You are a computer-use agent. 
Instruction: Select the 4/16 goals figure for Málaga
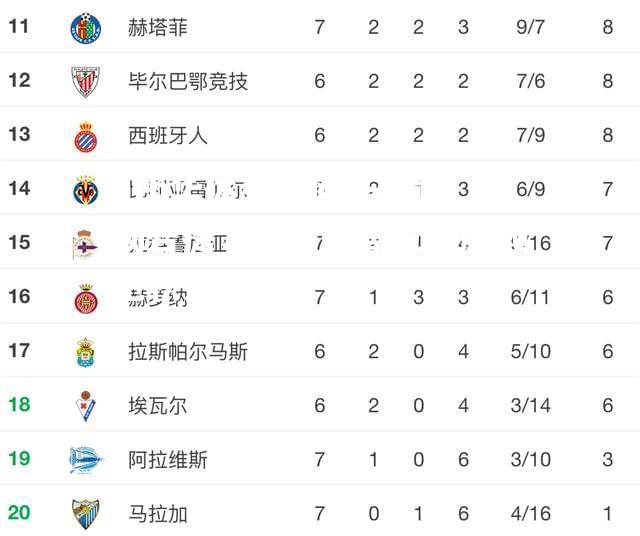[530, 514]
